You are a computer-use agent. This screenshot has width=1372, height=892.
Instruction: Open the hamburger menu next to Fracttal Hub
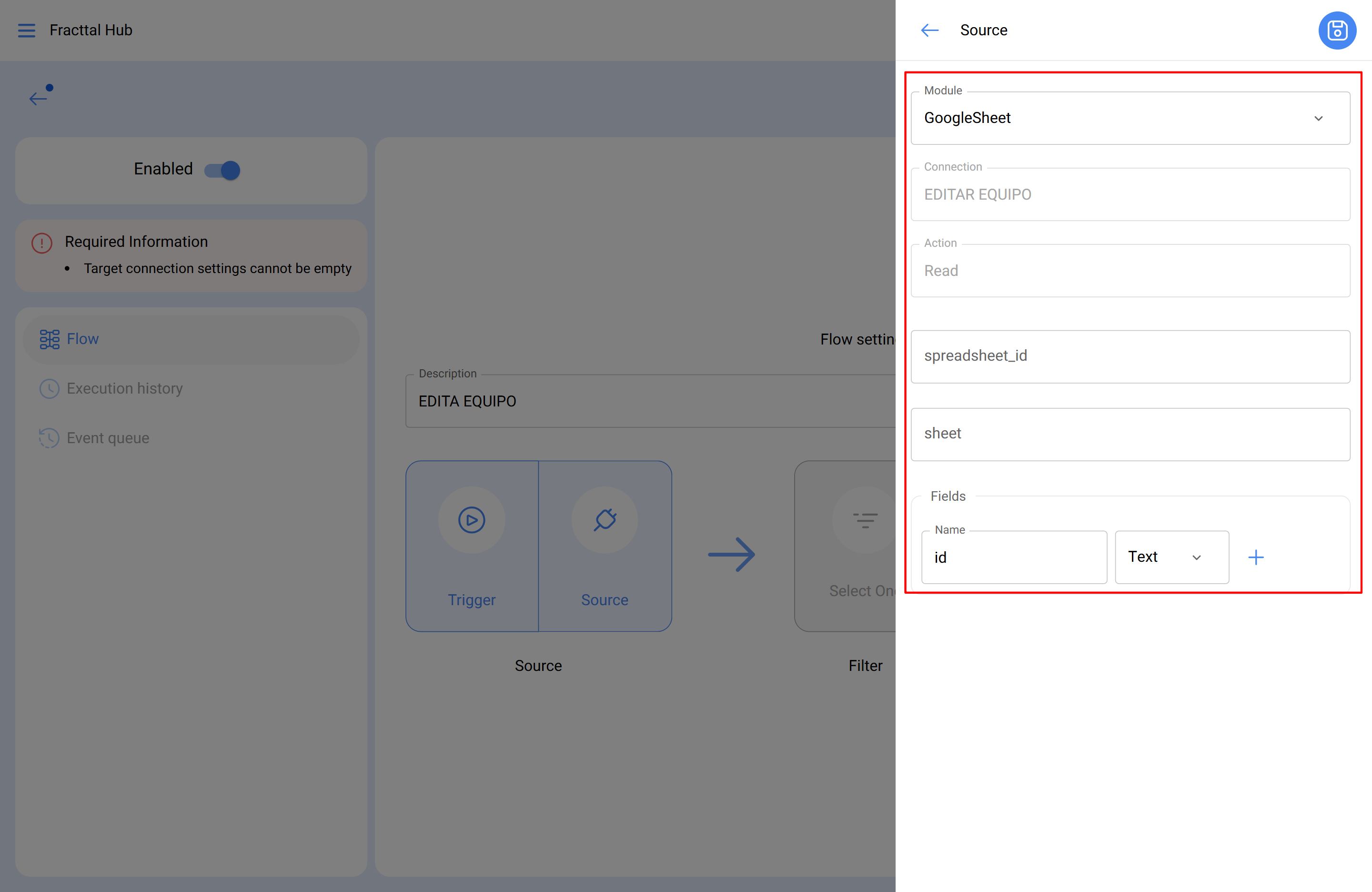coord(27,30)
